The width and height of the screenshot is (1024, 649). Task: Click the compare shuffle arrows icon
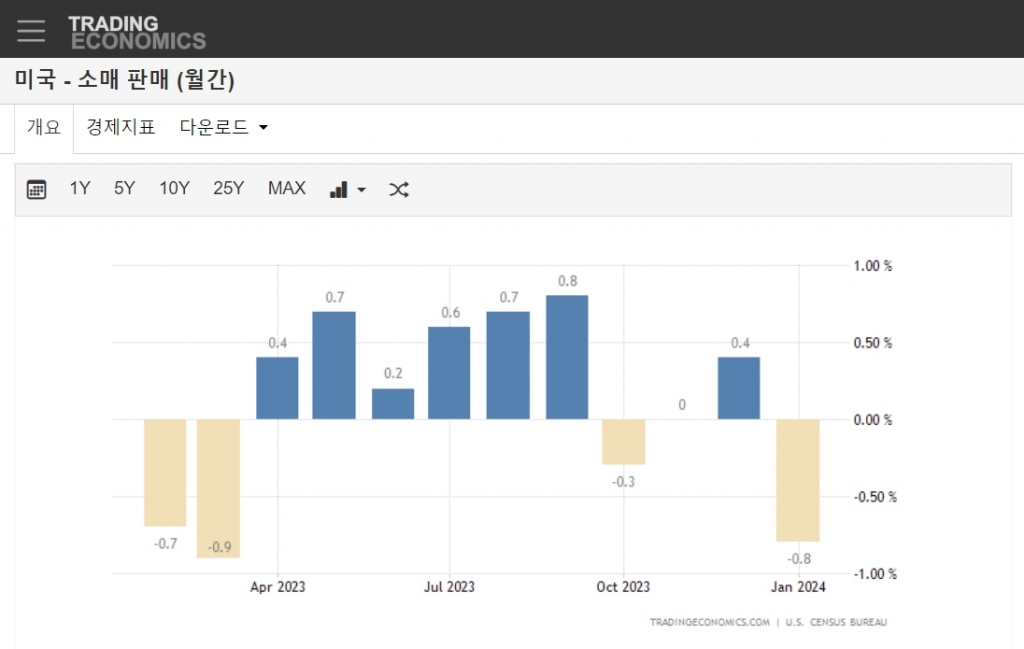coord(399,189)
